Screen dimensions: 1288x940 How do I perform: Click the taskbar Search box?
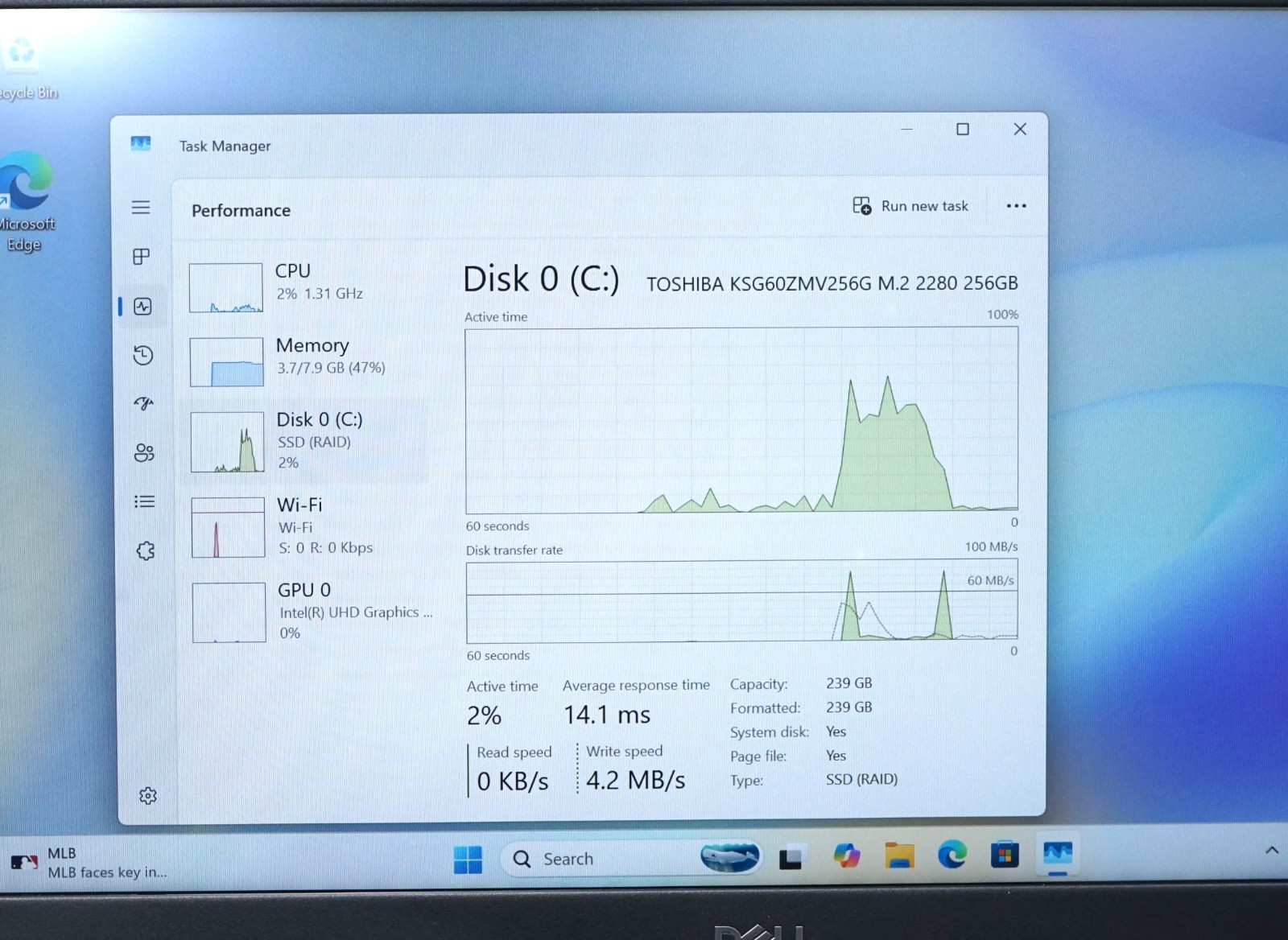click(632, 859)
